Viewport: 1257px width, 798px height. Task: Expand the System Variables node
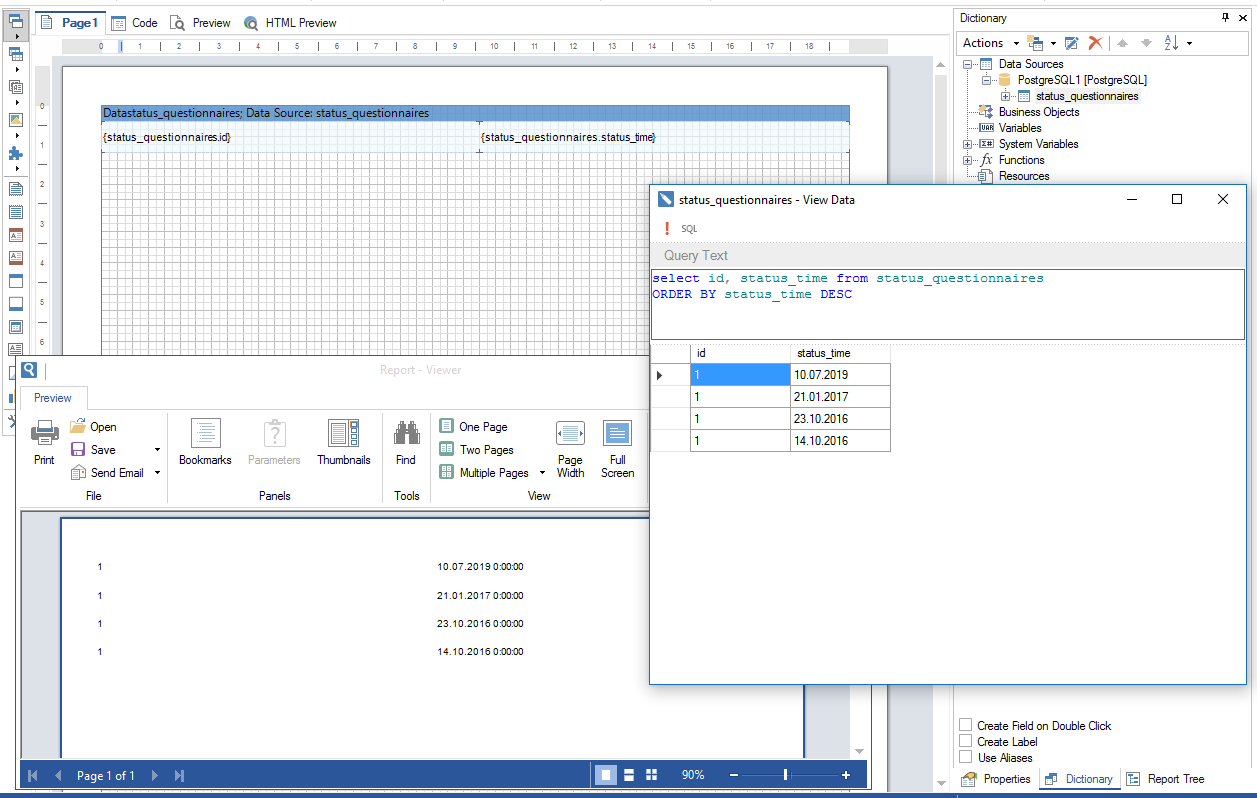point(968,144)
